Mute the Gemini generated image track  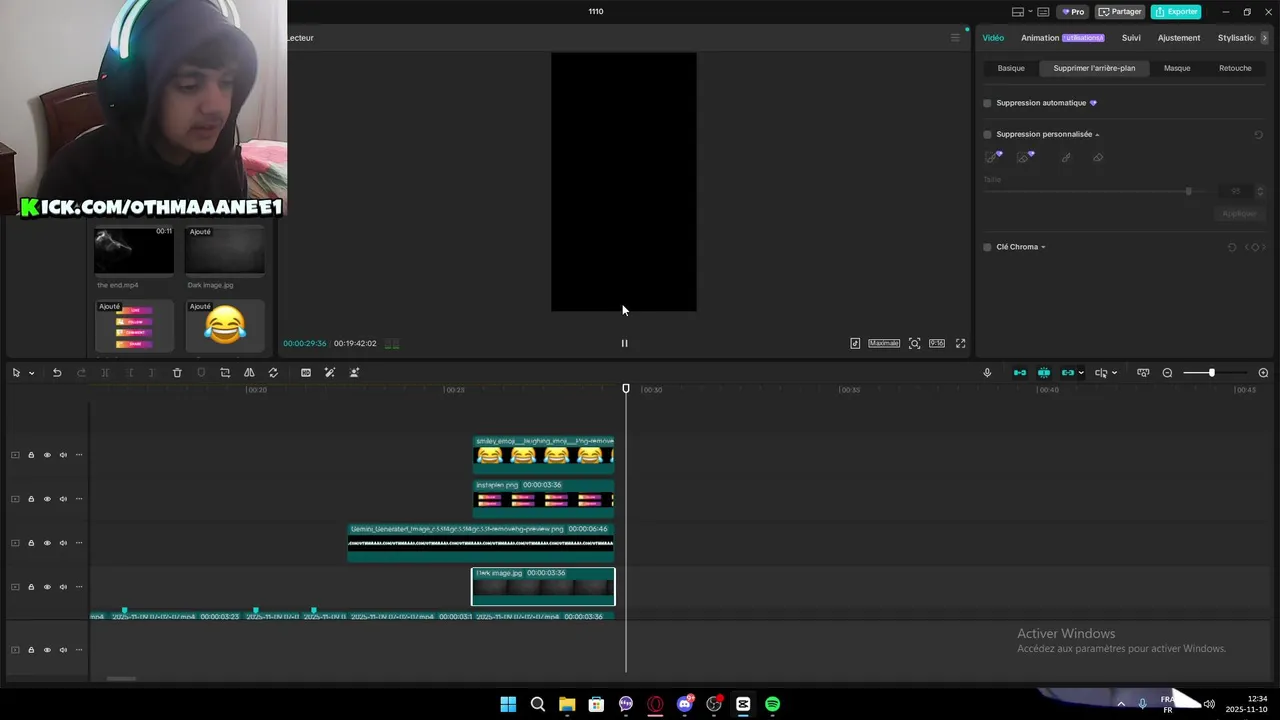(63, 543)
